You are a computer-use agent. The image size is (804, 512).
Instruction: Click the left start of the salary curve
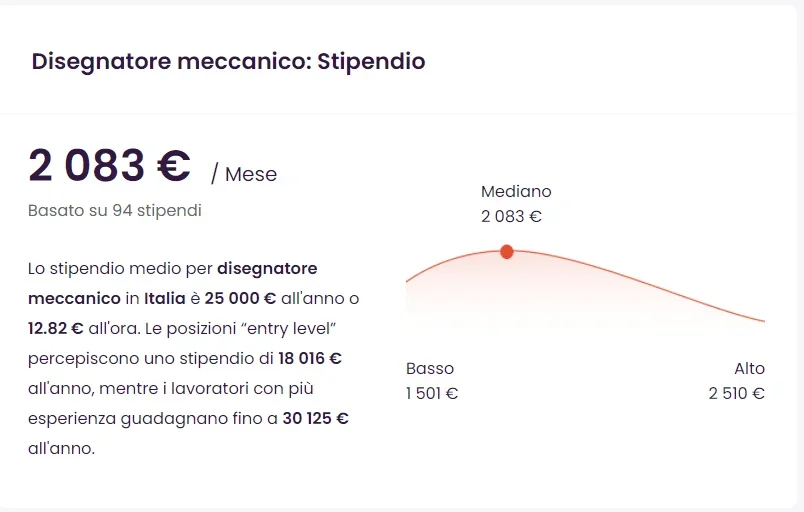[408, 281]
